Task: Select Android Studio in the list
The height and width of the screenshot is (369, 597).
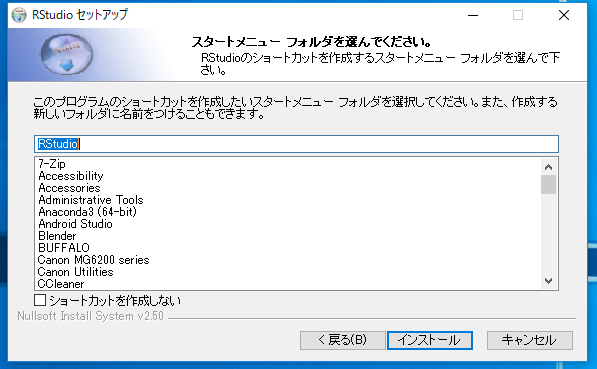Action: click(75, 224)
